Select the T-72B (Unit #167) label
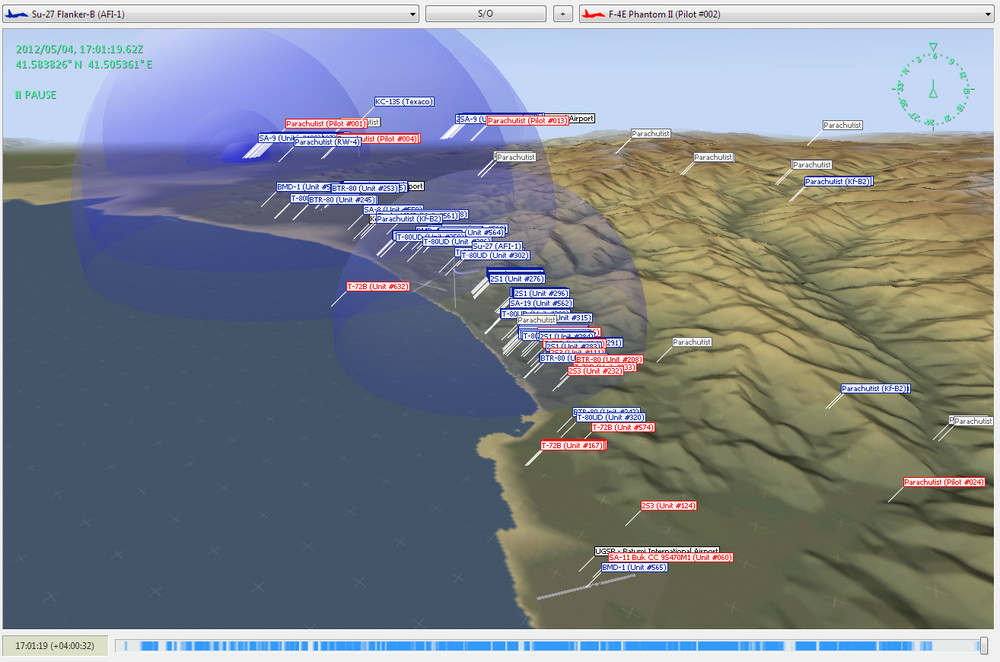1000x662 pixels. click(572, 445)
